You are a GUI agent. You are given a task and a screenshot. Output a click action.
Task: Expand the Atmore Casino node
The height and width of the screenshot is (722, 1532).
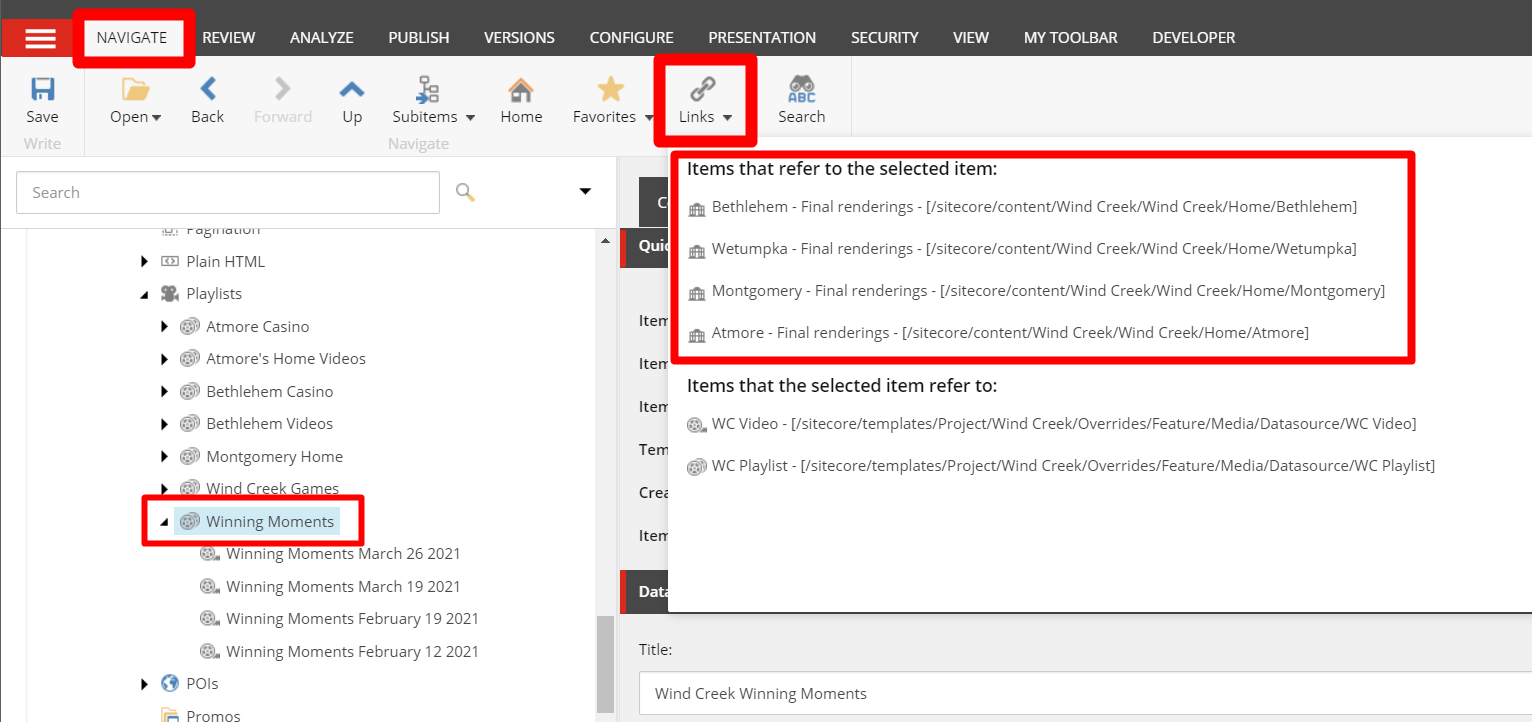[x=165, y=327]
